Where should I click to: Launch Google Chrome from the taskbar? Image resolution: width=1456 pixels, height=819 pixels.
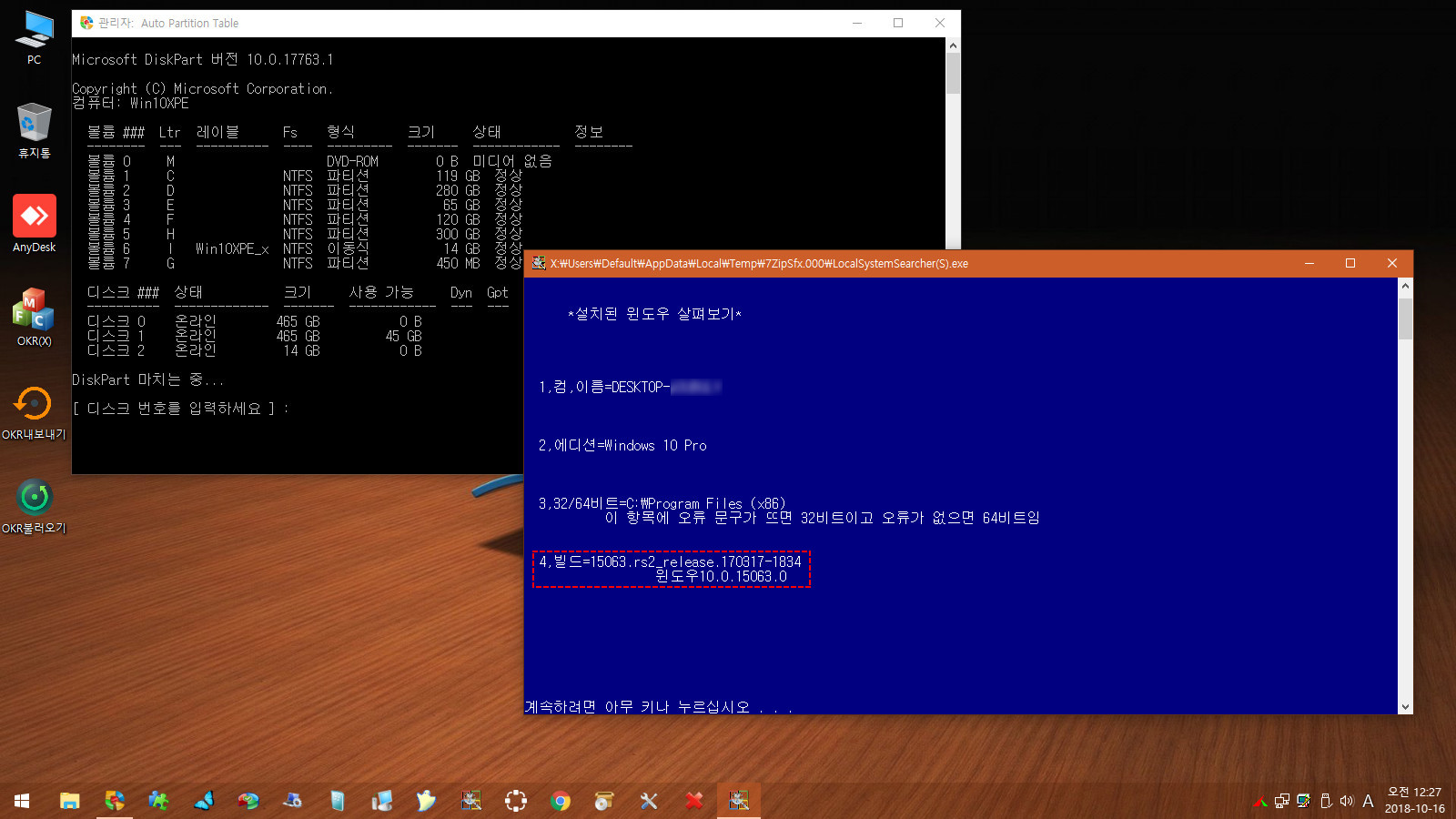[x=561, y=801]
